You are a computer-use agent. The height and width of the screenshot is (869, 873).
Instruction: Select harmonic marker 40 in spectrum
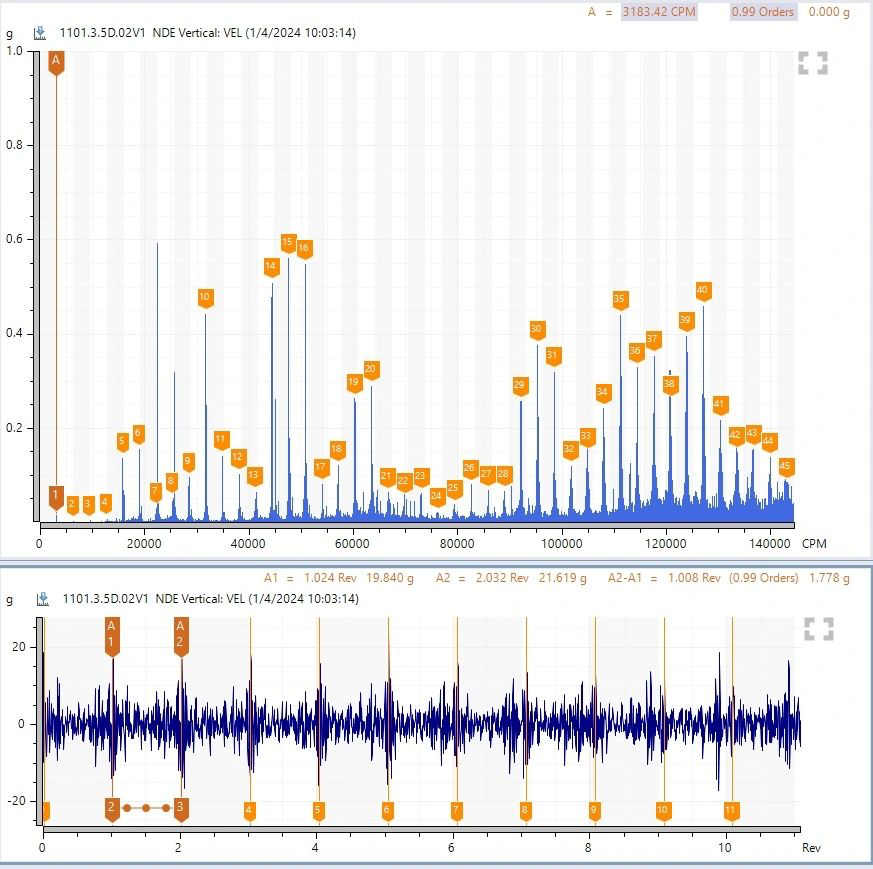click(x=703, y=291)
